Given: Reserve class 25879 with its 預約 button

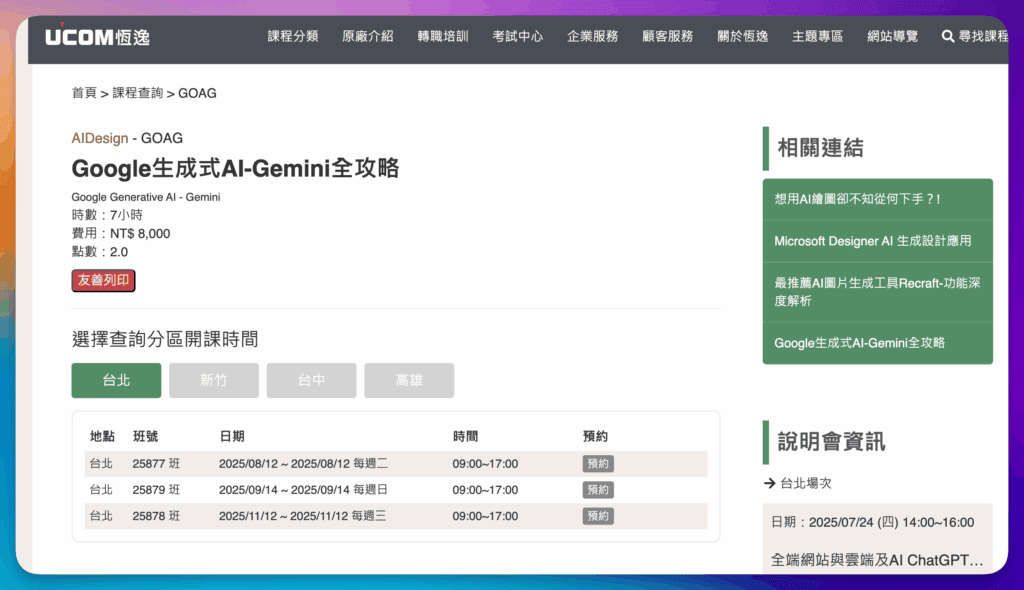Looking at the screenshot, I should [598, 490].
